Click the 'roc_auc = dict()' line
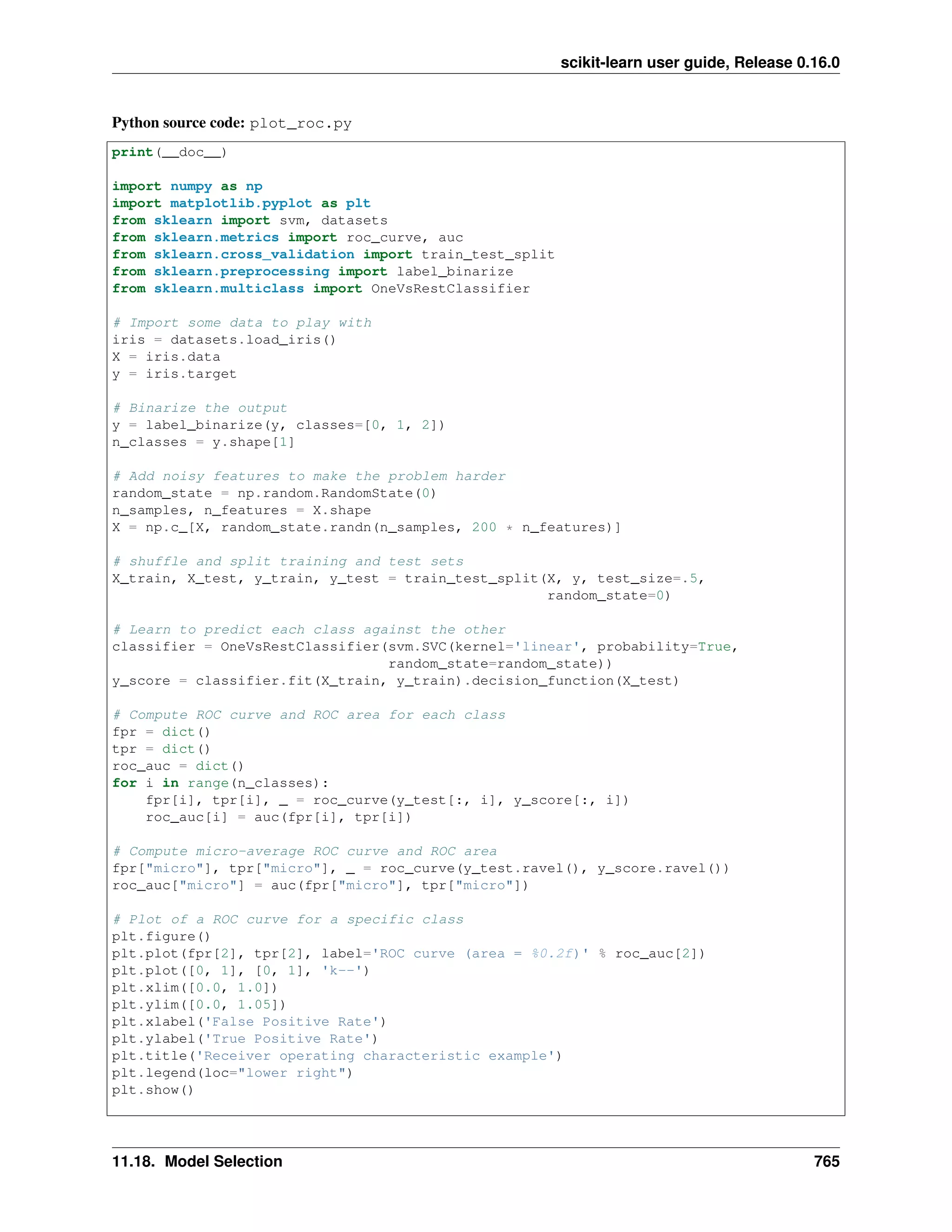Screen dimensions: 952x1232 click(178, 766)
